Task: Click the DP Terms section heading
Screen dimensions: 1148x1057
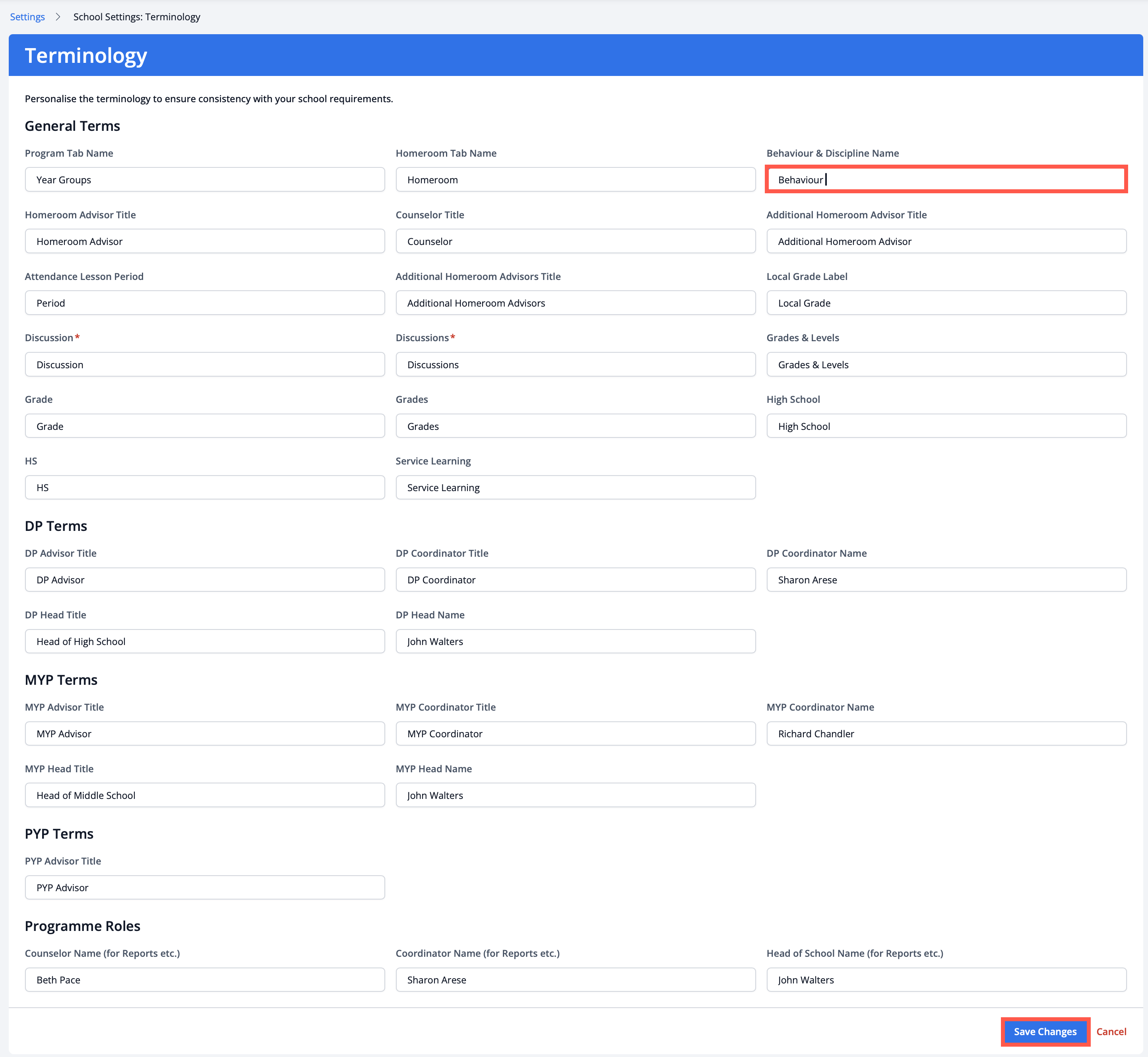Action: (56, 526)
